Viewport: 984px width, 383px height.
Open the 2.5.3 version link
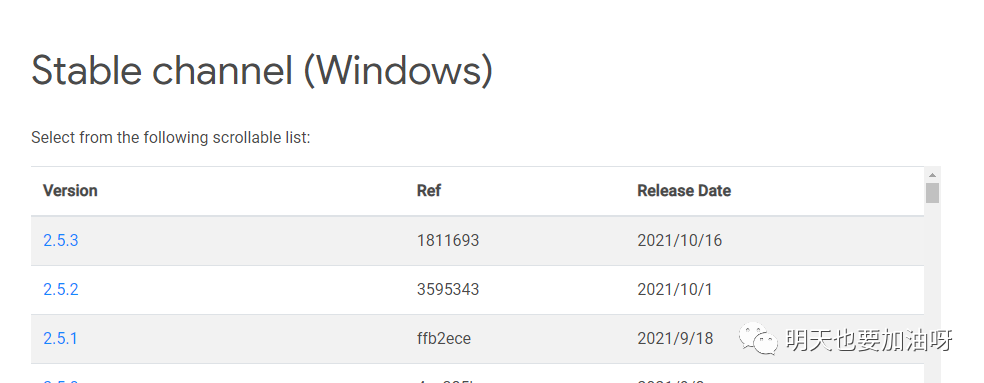pos(61,240)
